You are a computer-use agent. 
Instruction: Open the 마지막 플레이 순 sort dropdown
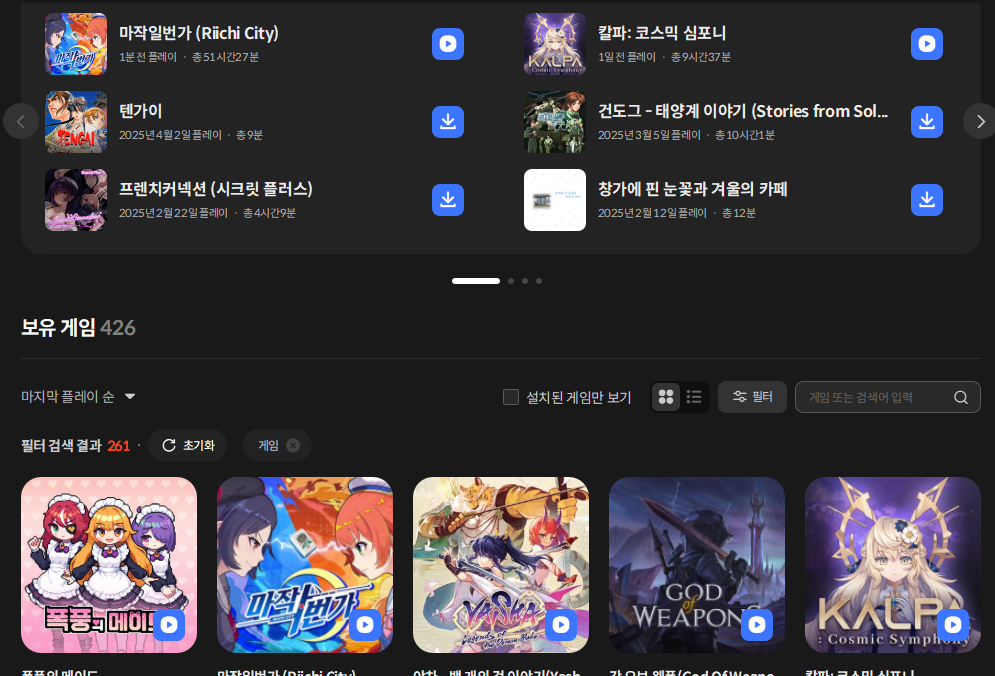78,397
